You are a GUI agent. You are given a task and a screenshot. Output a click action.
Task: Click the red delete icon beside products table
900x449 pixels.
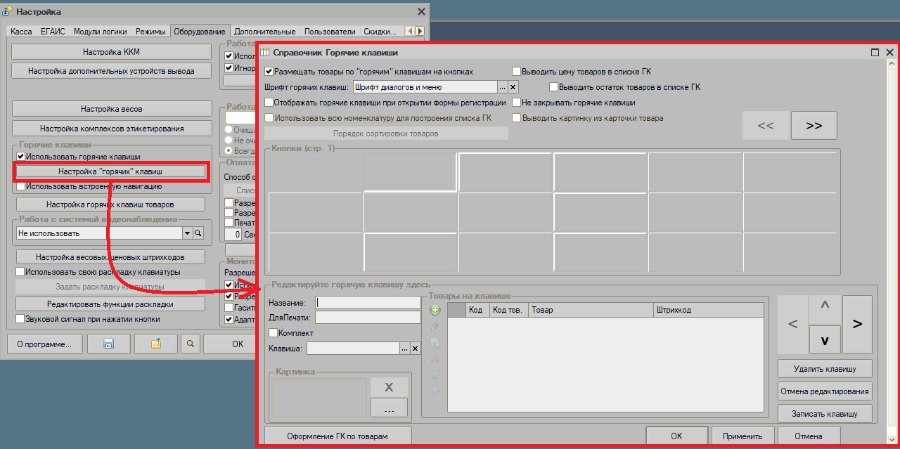pyautogui.click(x=435, y=358)
